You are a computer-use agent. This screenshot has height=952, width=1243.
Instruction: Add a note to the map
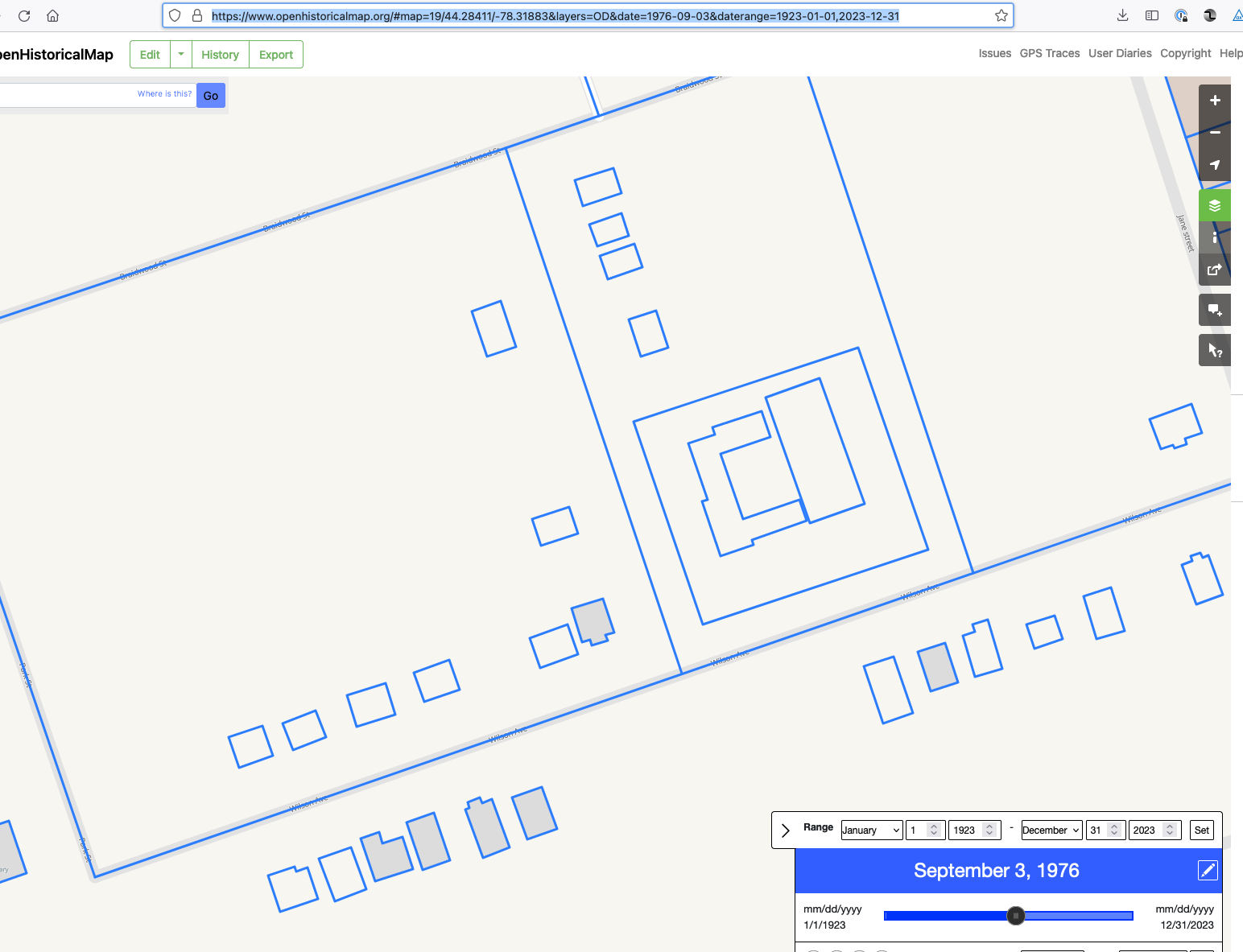[1215, 310]
